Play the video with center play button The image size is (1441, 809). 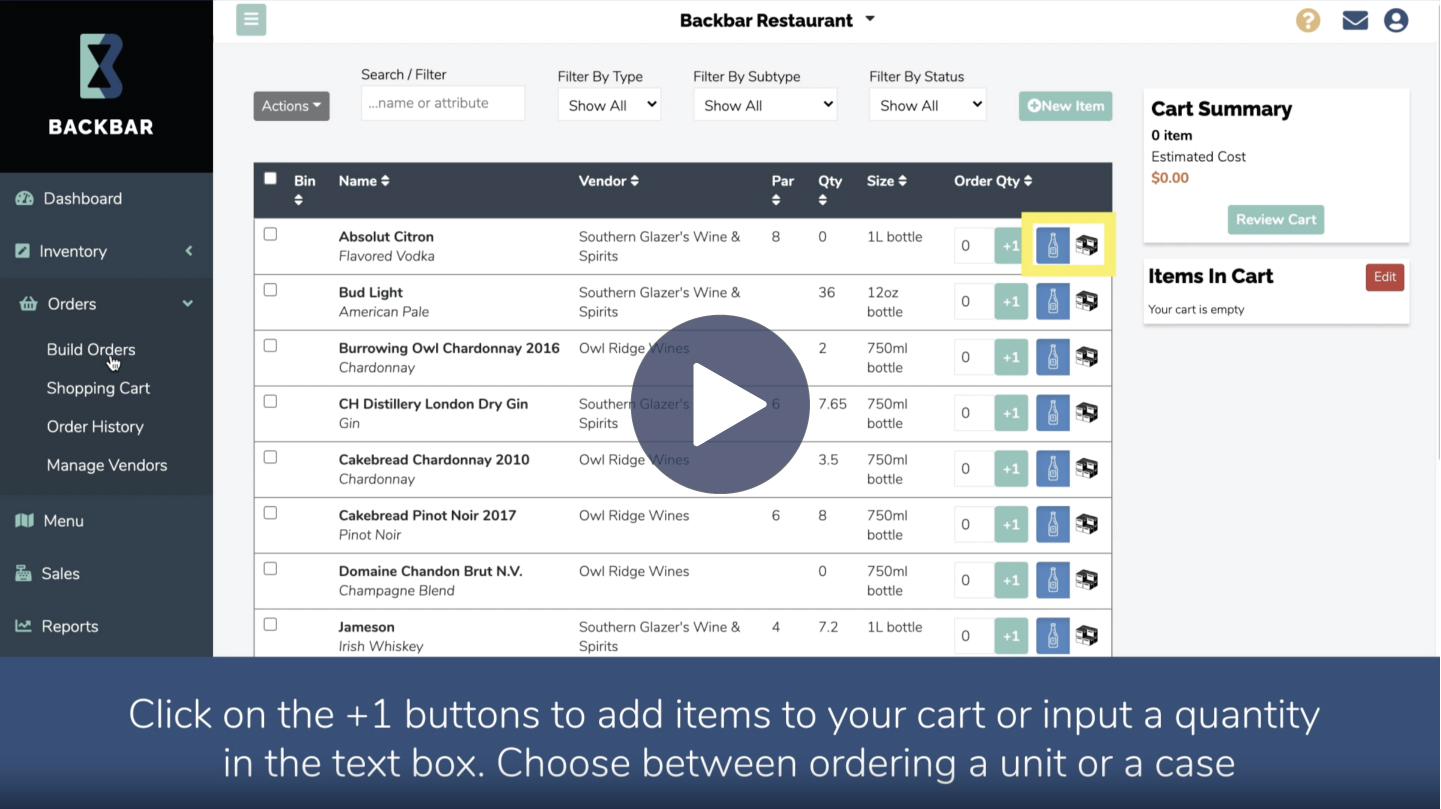720,405
